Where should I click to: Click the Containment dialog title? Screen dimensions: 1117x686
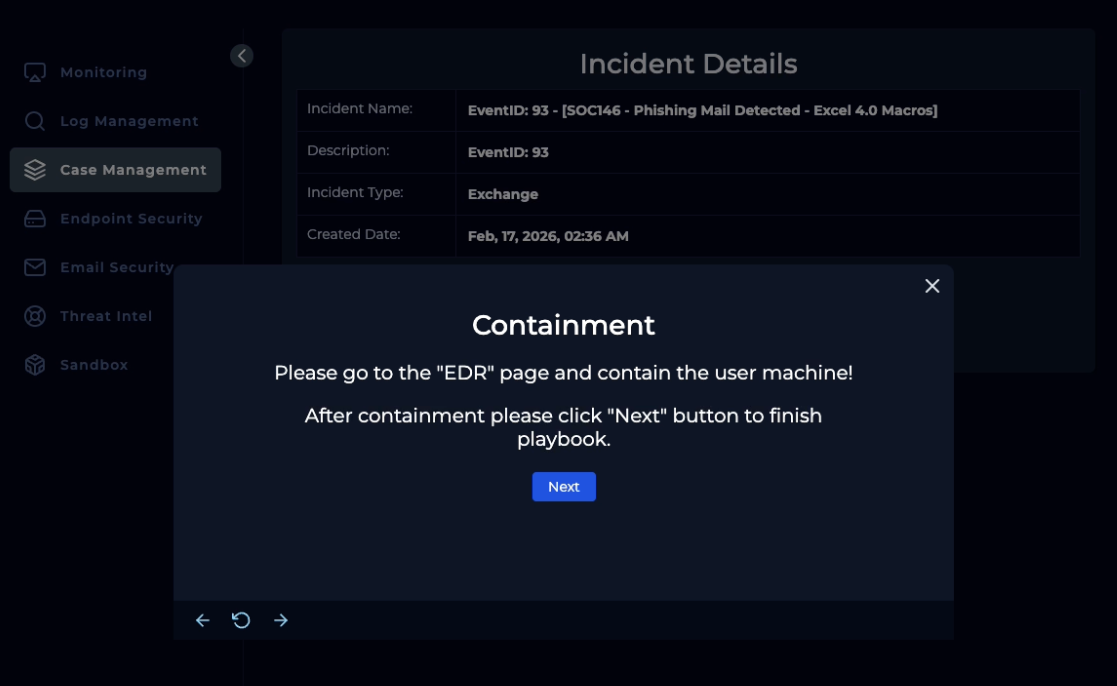[x=563, y=325]
